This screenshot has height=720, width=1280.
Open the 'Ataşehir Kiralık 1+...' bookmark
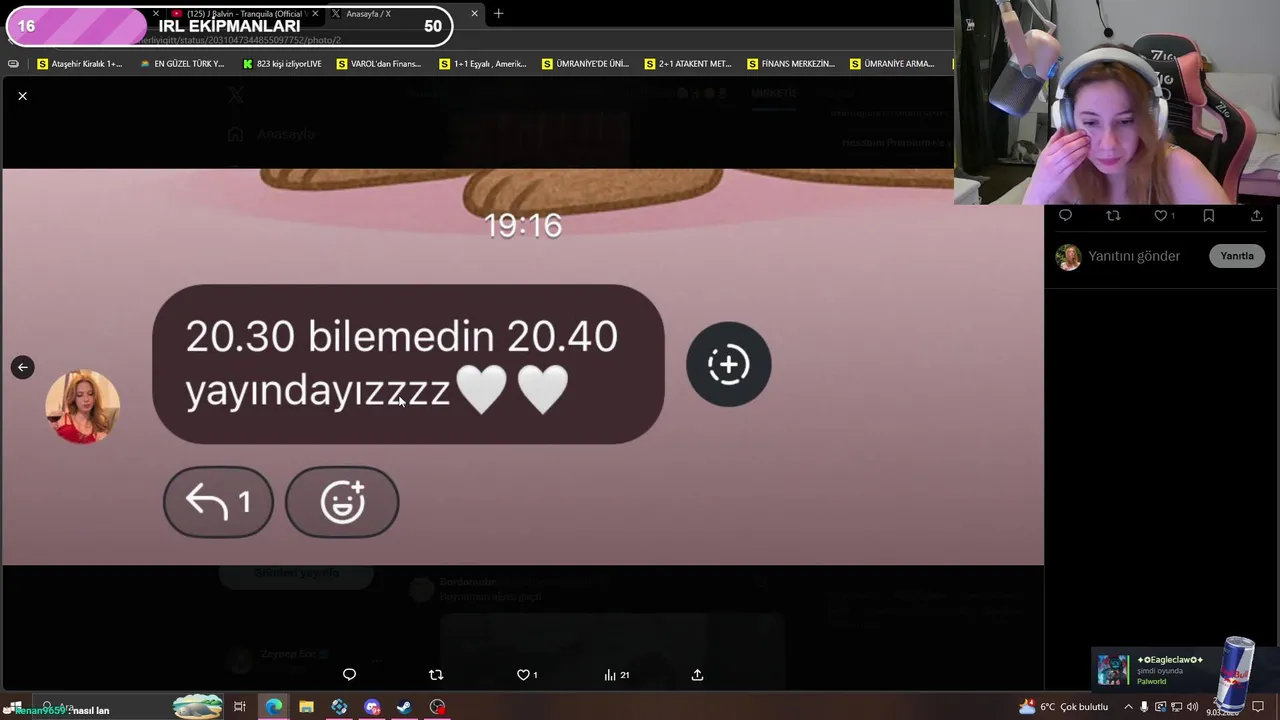[79, 64]
